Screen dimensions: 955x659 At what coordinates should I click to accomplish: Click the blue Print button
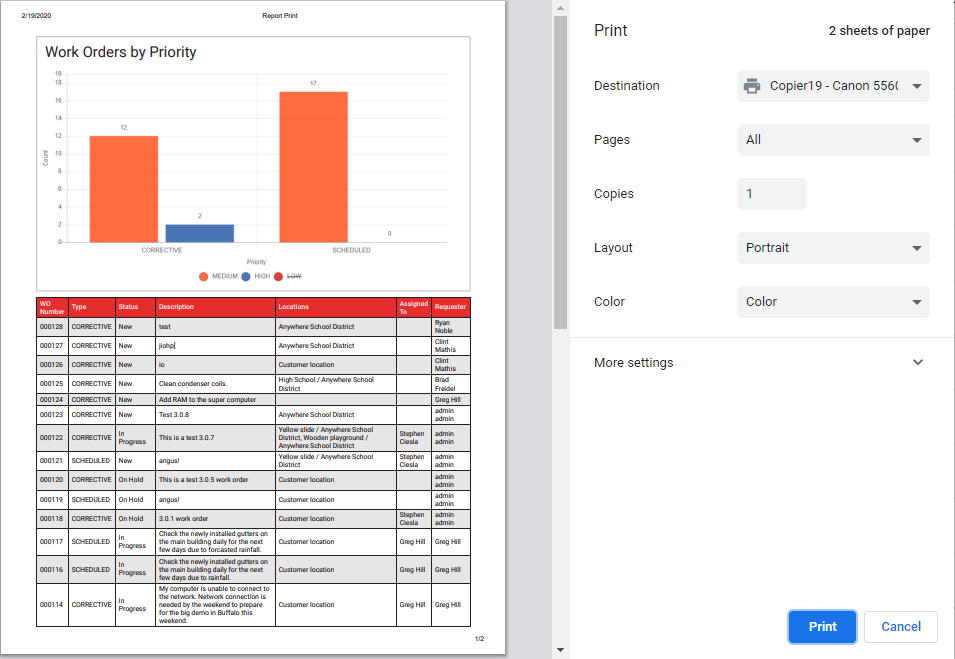tap(822, 627)
